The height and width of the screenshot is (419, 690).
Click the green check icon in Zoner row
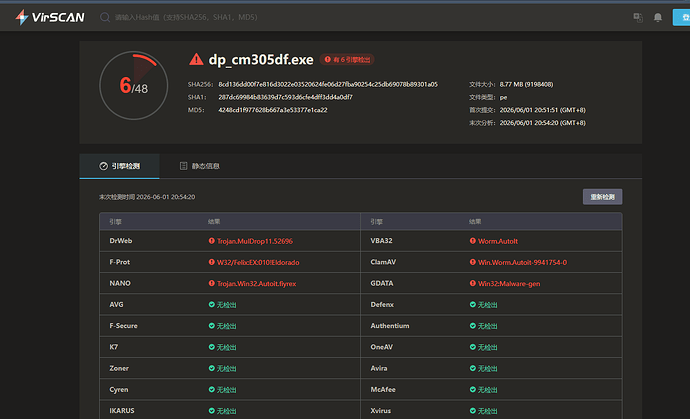pyautogui.click(x=212, y=368)
